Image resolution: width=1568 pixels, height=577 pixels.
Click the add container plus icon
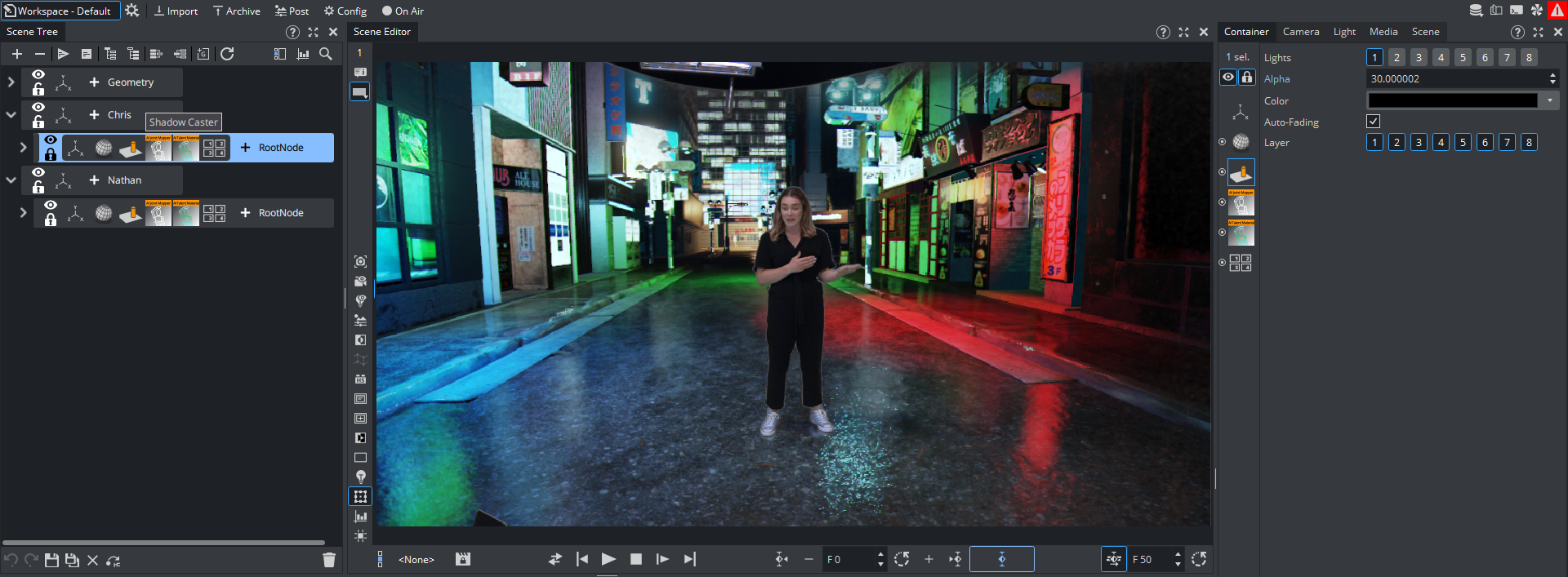(17, 54)
